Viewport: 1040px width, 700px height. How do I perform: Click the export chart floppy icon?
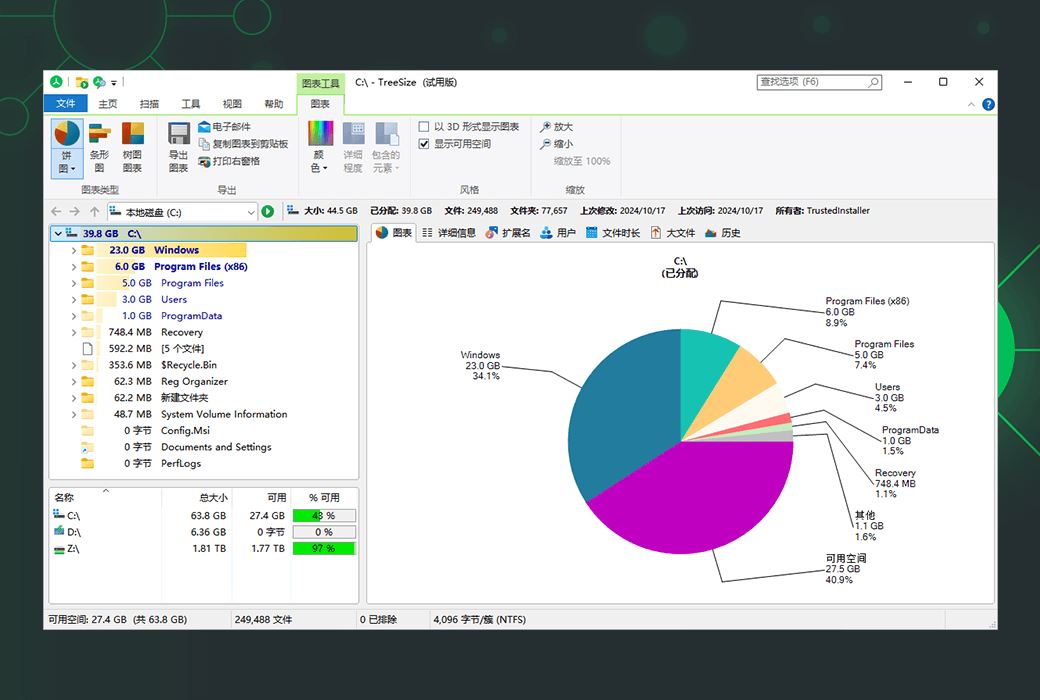click(178, 133)
